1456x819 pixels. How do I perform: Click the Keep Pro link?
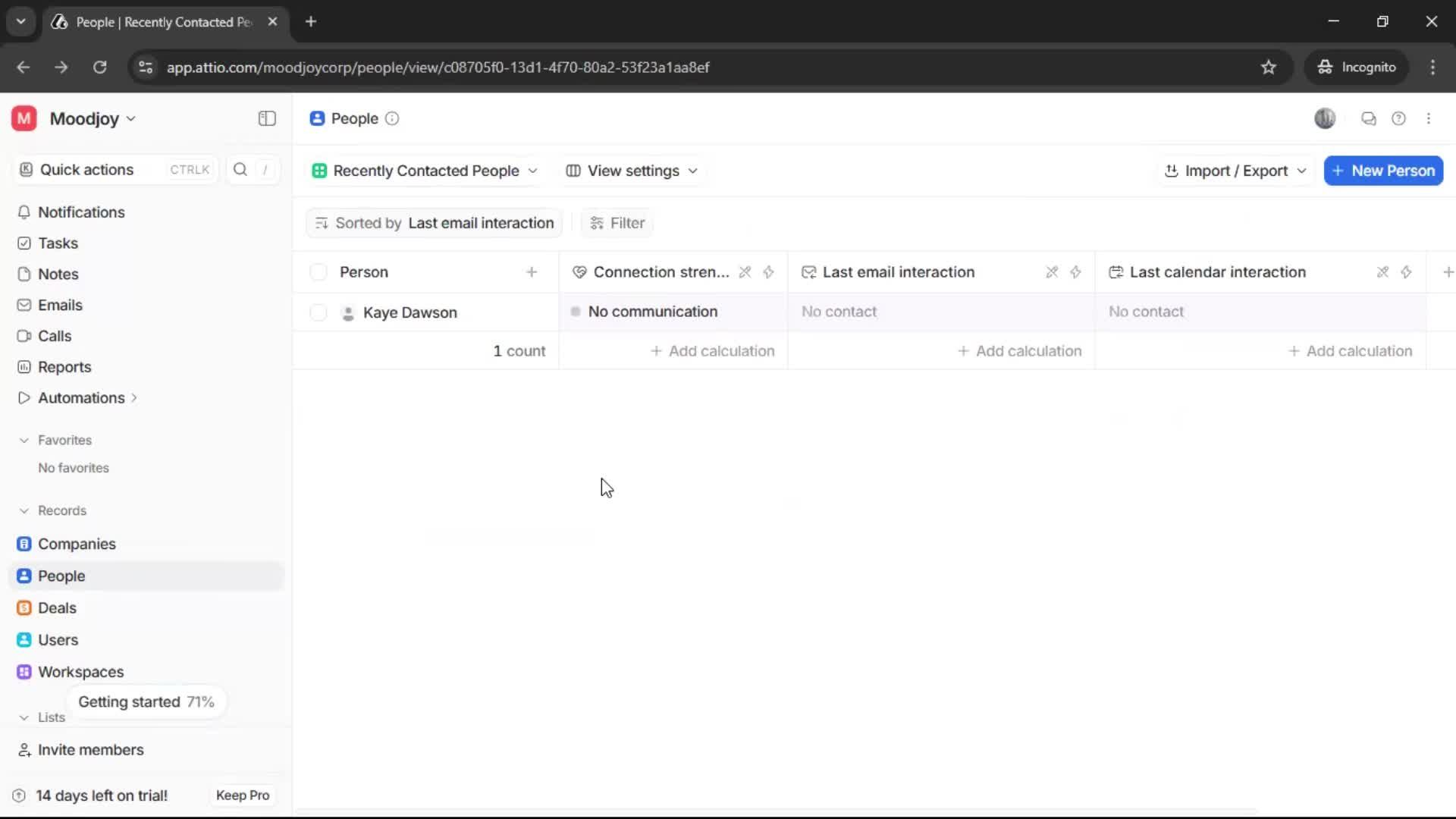click(x=242, y=795)
